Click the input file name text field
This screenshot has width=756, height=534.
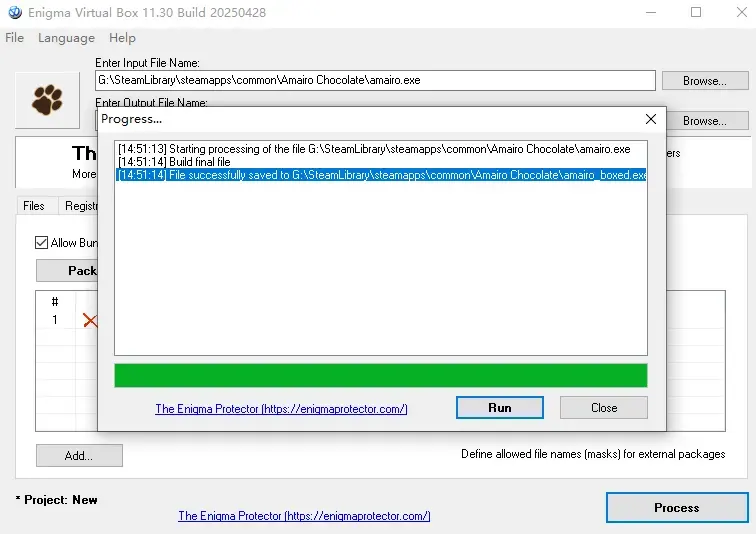(375, 80)
